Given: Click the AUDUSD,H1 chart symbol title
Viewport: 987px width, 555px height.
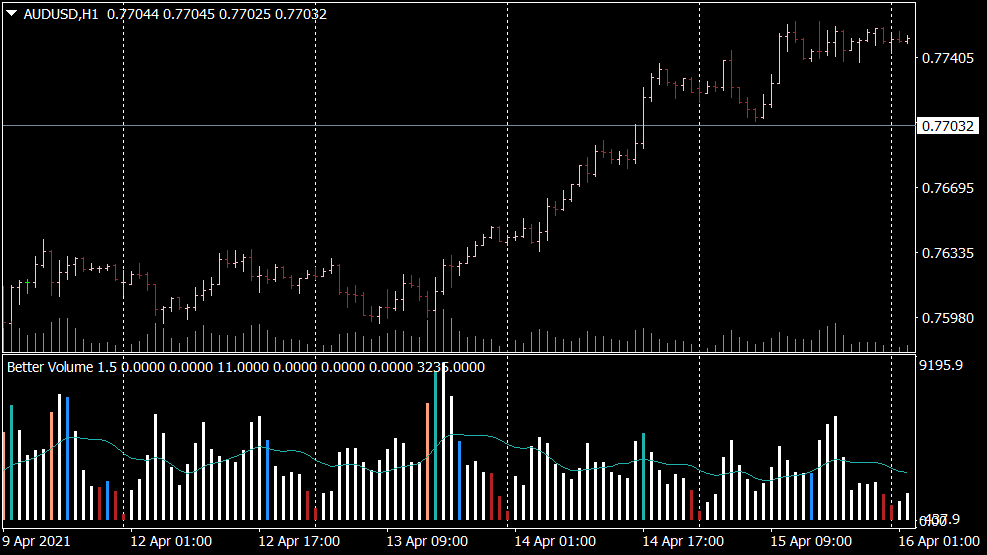Looking at the screenshot, I should (60, 14).
